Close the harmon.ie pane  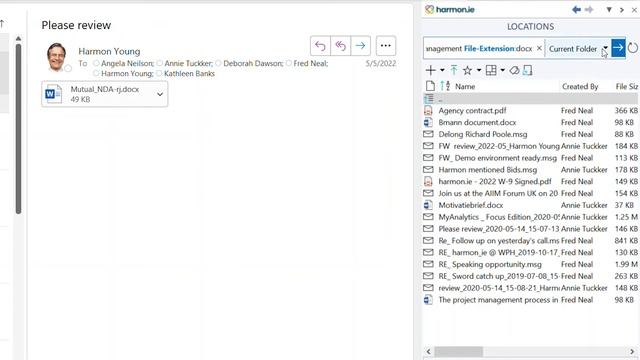click(634, 10)
